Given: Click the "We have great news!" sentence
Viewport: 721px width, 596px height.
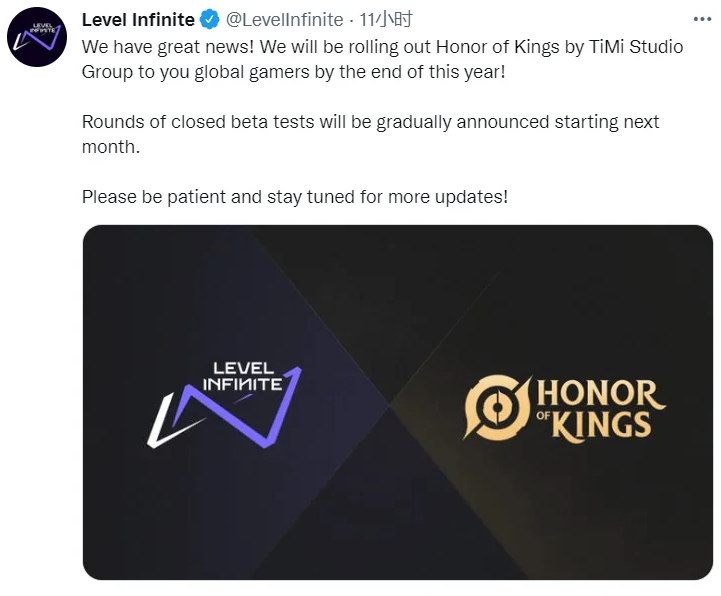Looking at the screenshot, I should click(157, 46).
